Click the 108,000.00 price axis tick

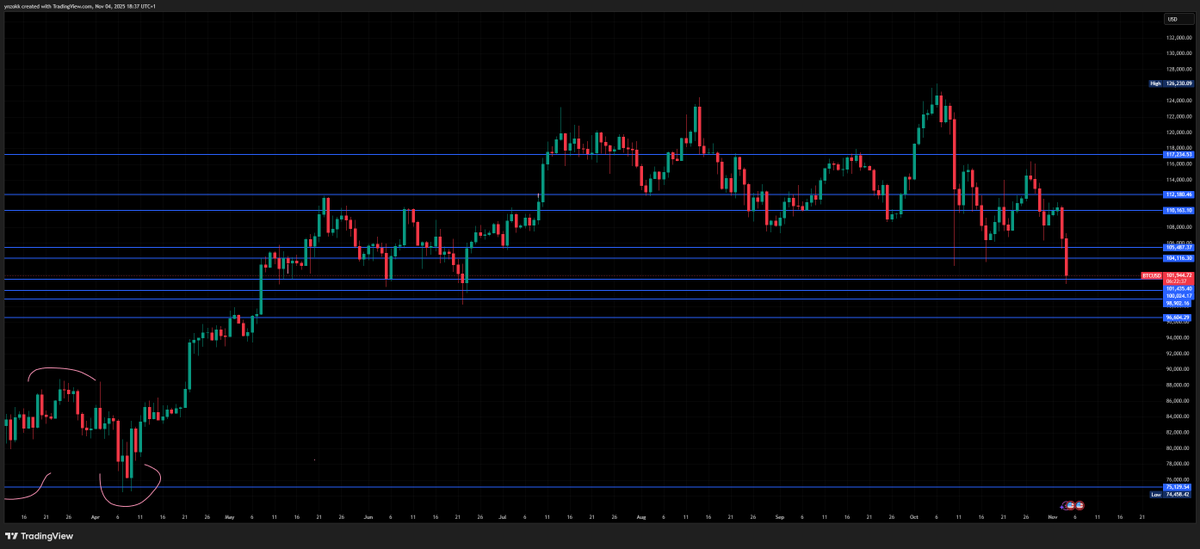1179,226
